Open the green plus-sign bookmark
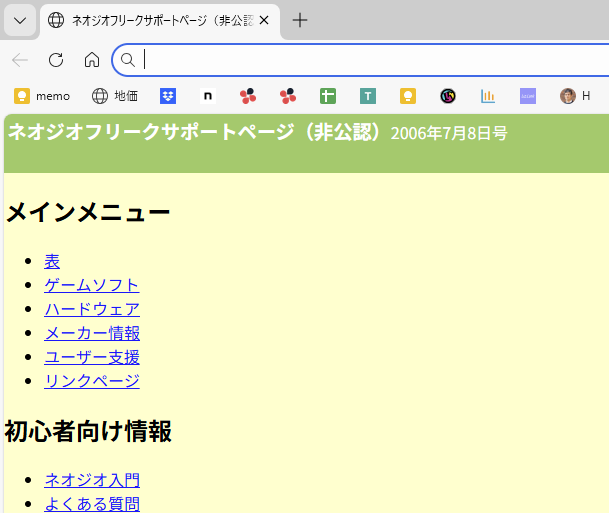The width and height of the screenshot is (609, 513). coord(328,96)
